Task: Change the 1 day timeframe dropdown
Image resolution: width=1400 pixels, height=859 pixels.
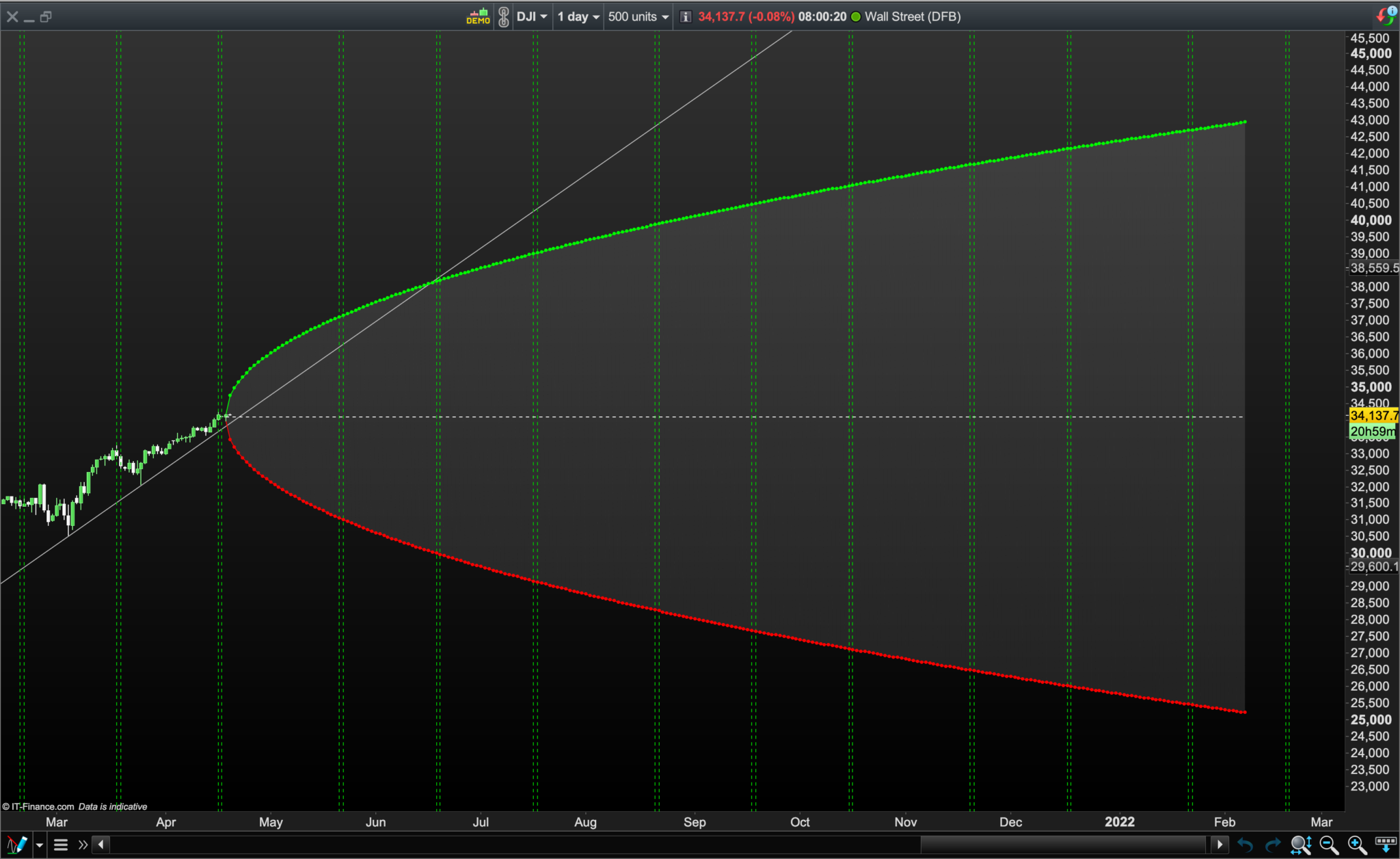Action: click(578, 16)
